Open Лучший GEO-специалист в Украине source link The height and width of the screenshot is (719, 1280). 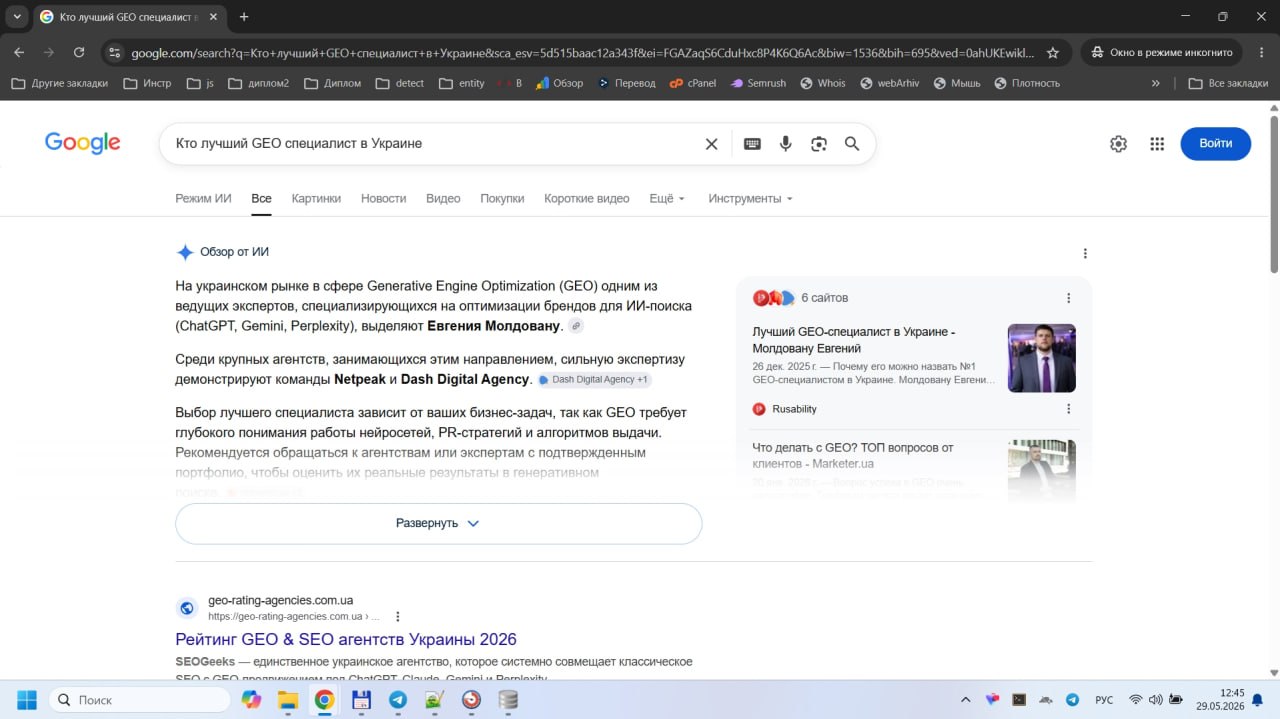tap(854, 340)
